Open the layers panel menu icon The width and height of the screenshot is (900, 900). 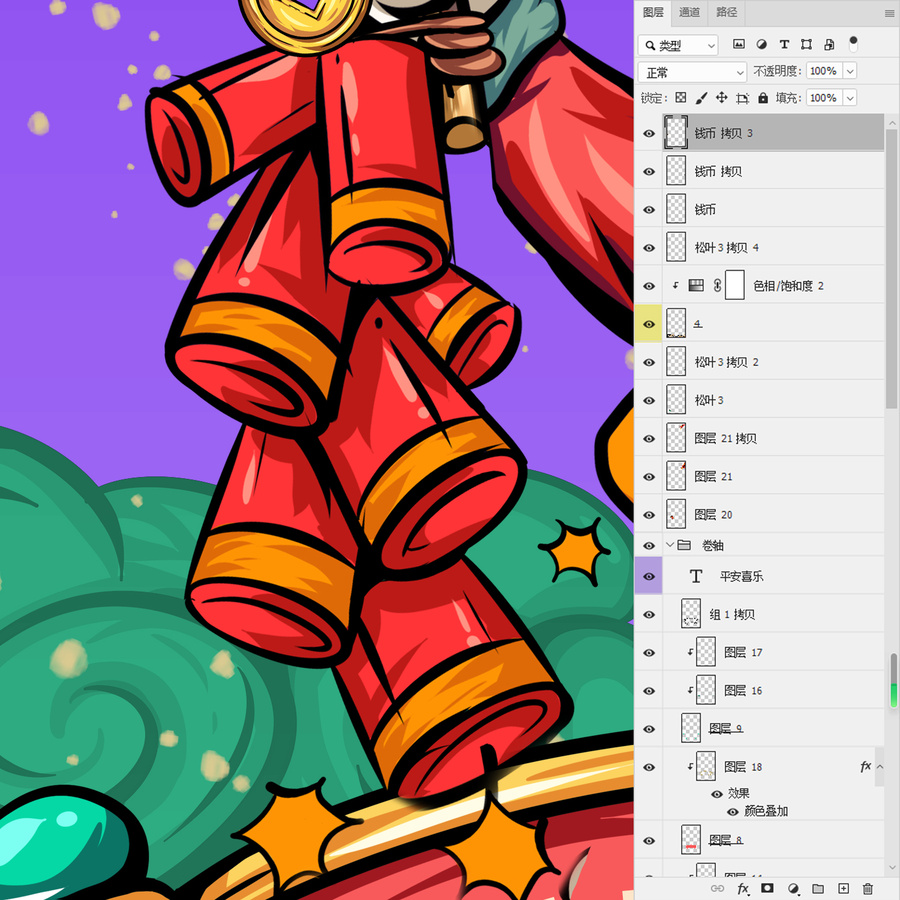889,13
